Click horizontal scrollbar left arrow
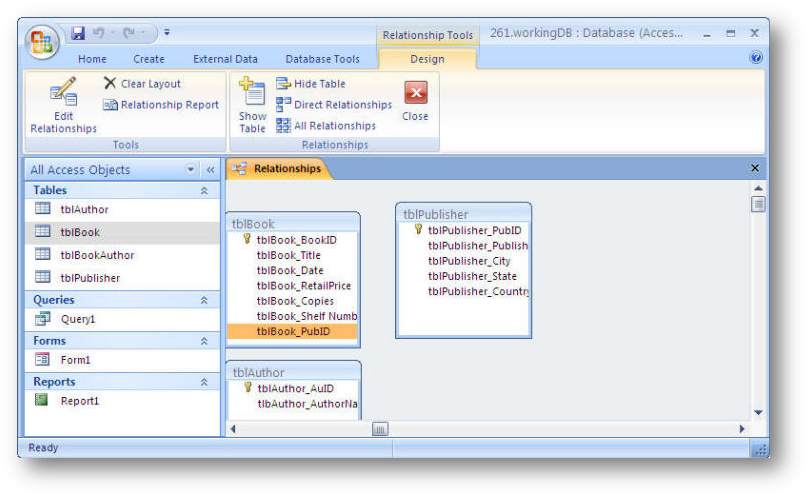The width and height of the screenshot is (808, 496). pyautogui.click(x=233, y=429)
